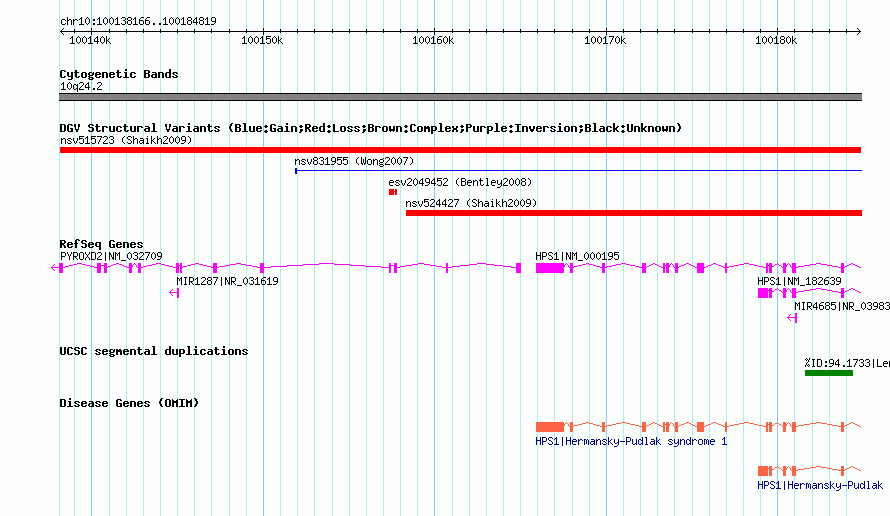This screenshot has height=516, width=890.
Task: Click the HPS1 NM_182639 magenta exon block
Action: pos(763,293)
